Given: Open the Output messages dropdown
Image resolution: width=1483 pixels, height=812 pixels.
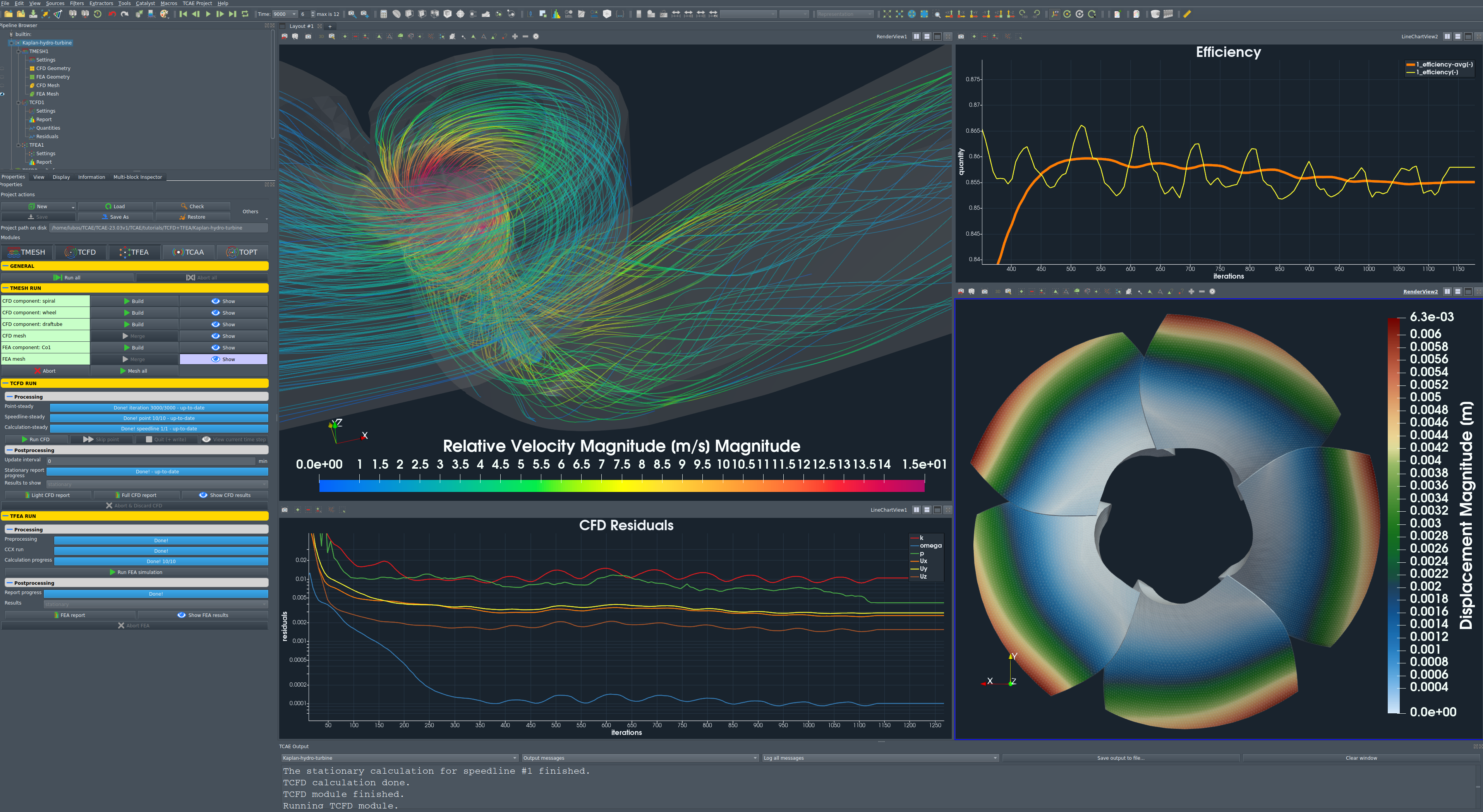Looking at the screenshot, I should pos(640,758).
